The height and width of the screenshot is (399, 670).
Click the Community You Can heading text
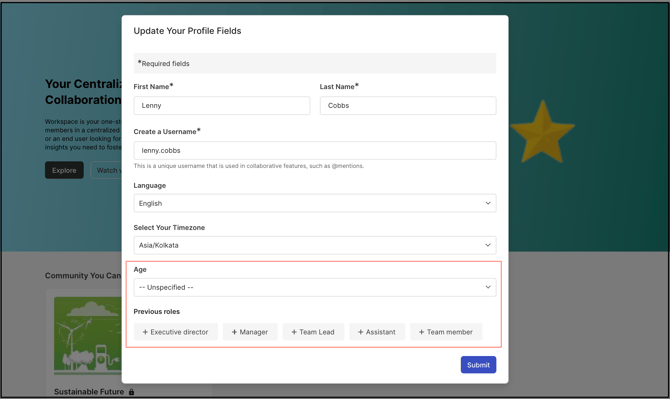point(83,276)
